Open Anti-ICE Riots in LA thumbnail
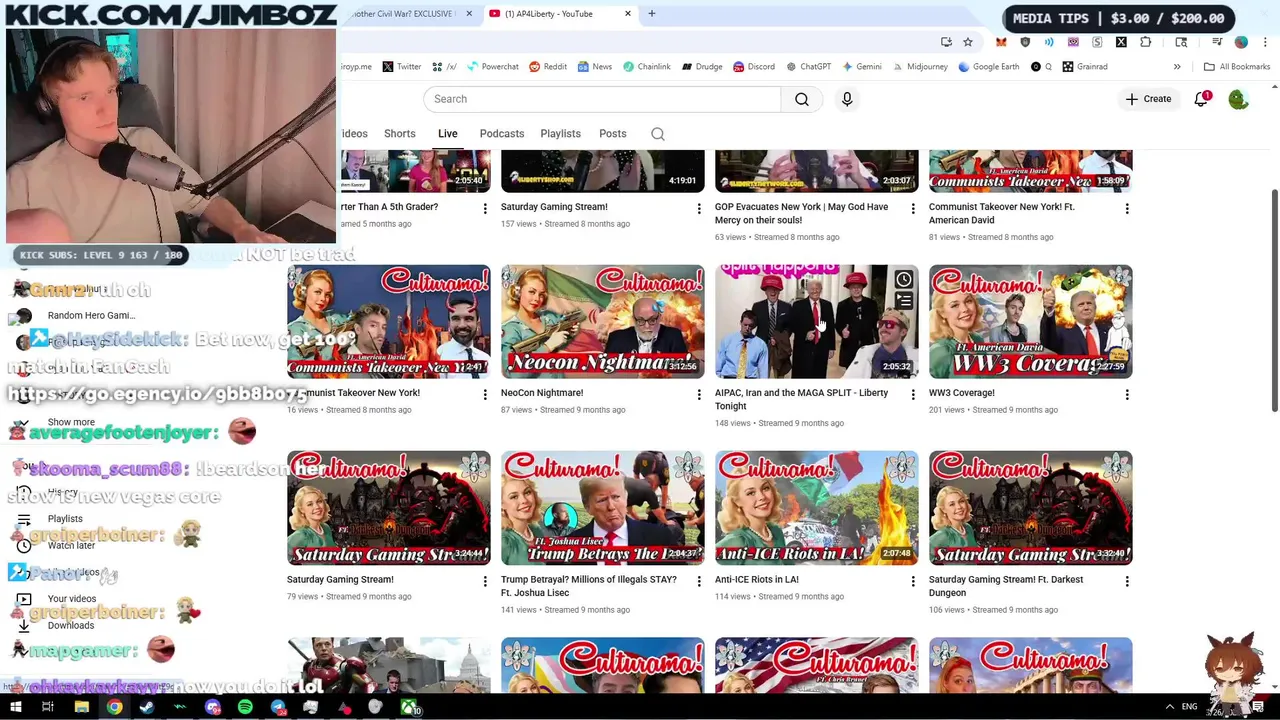 [817, 508]
